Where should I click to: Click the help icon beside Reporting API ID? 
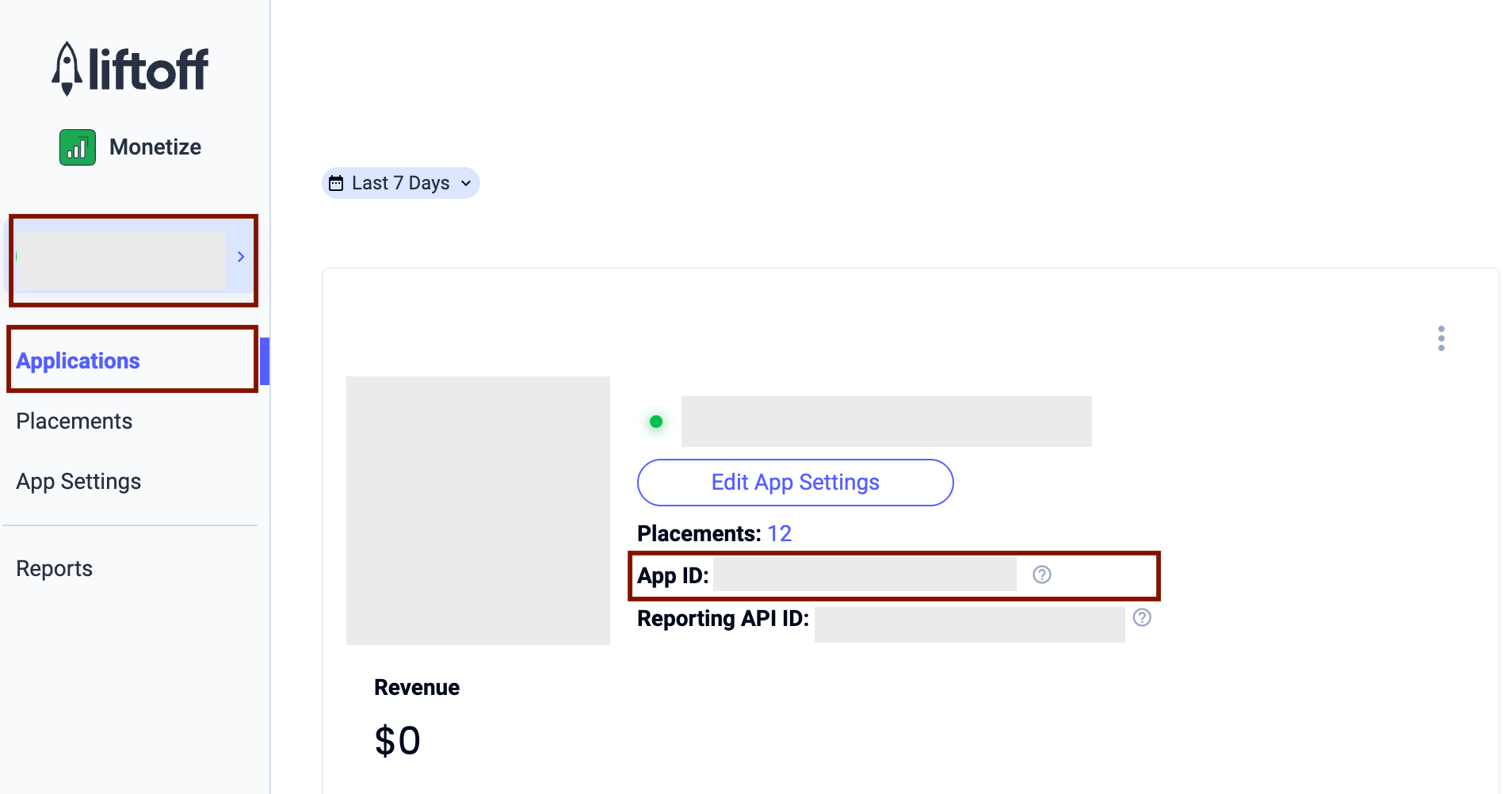pyautogui.click(x=1142, y=619)
